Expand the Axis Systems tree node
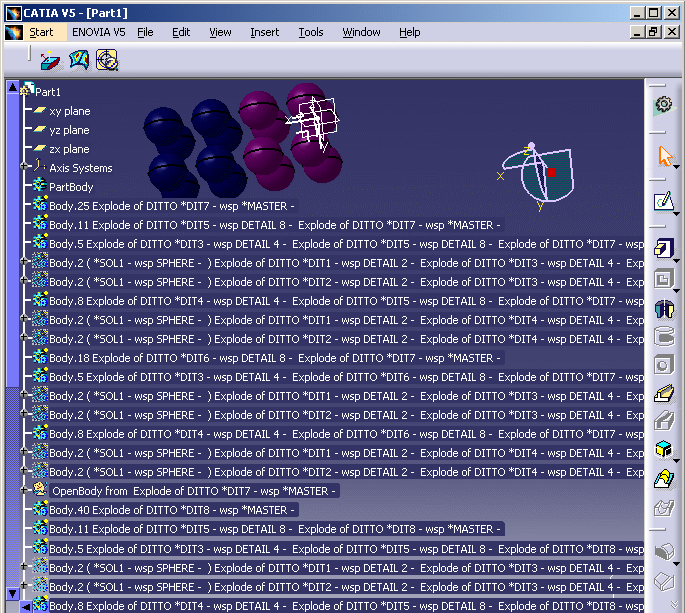This screenshot has width=685, height=613. pos(26,168)
